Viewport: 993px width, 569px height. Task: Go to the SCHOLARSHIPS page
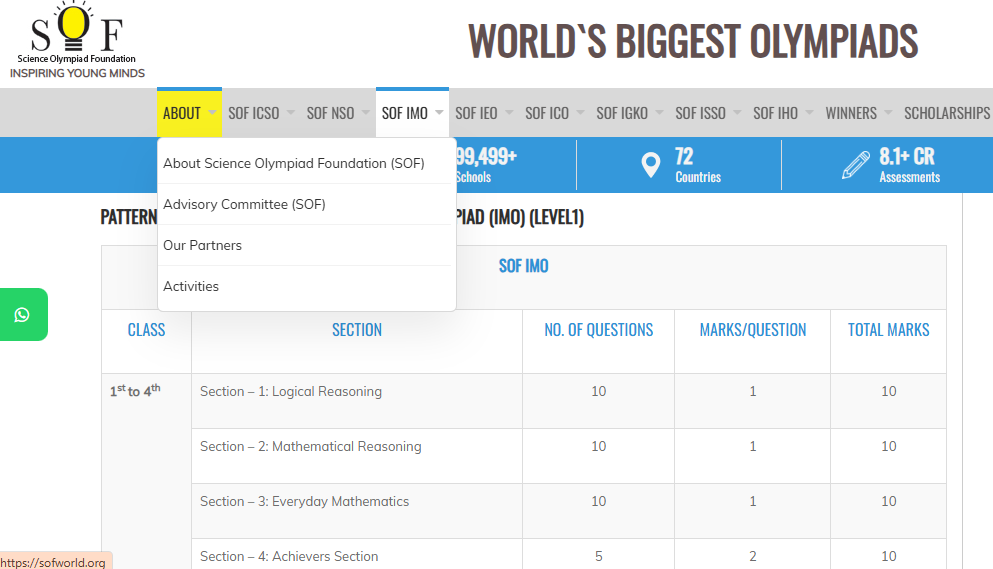click(x=946, y=113)
